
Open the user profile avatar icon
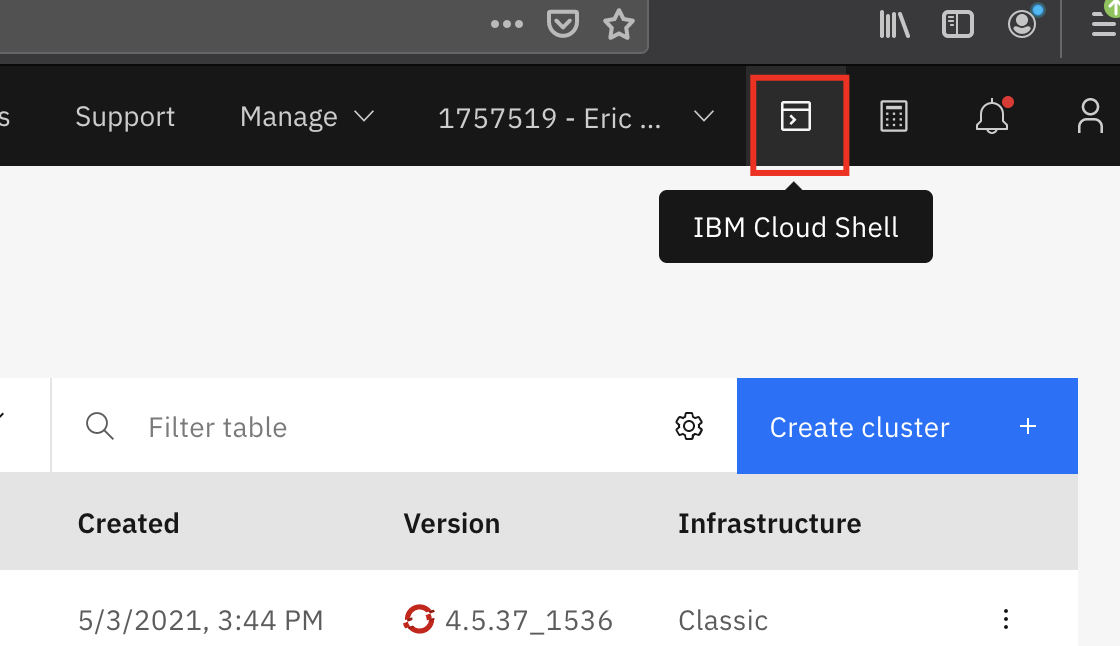tap(1089, 117)
